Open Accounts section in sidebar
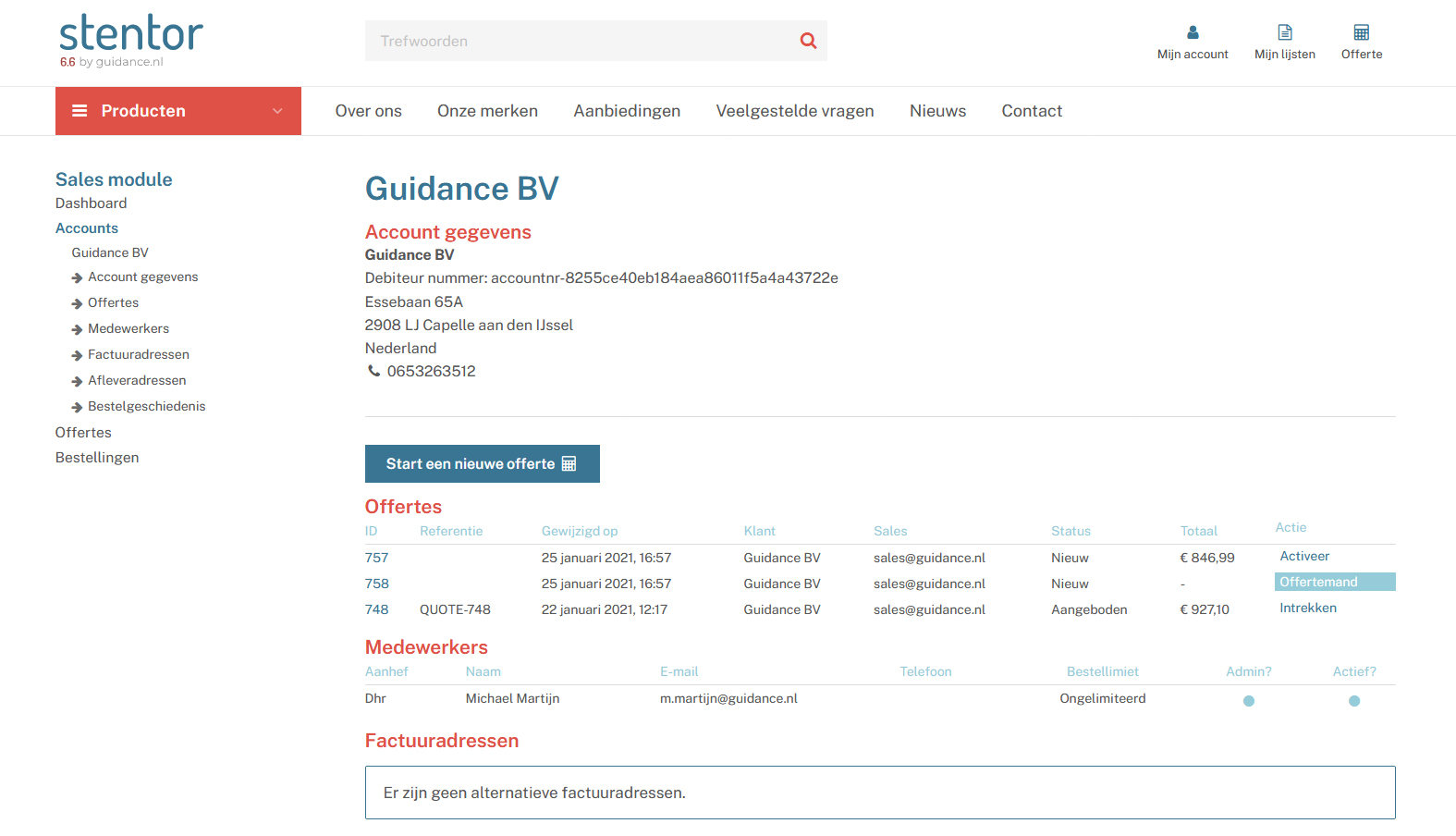The width and height of the screenshot is (1456, 836). [87, 228]
